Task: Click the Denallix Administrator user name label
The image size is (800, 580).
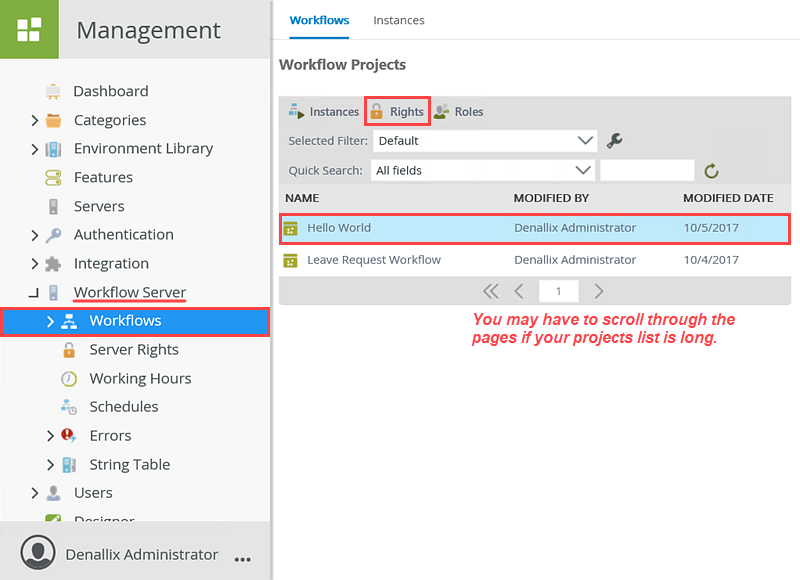Action: [141, 554]
